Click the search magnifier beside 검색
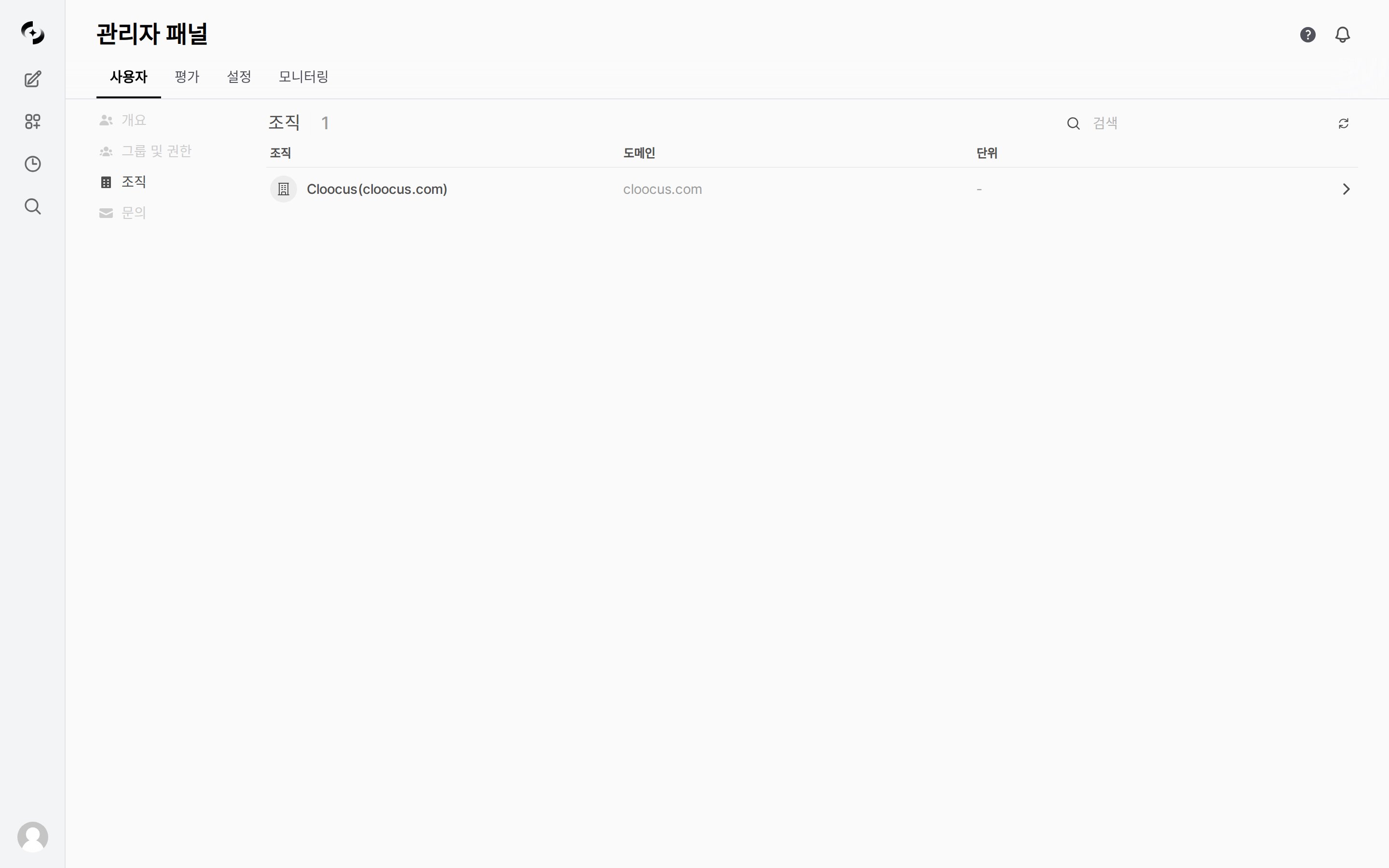This screenshot has height=868, width=1389. (1073, 123)
